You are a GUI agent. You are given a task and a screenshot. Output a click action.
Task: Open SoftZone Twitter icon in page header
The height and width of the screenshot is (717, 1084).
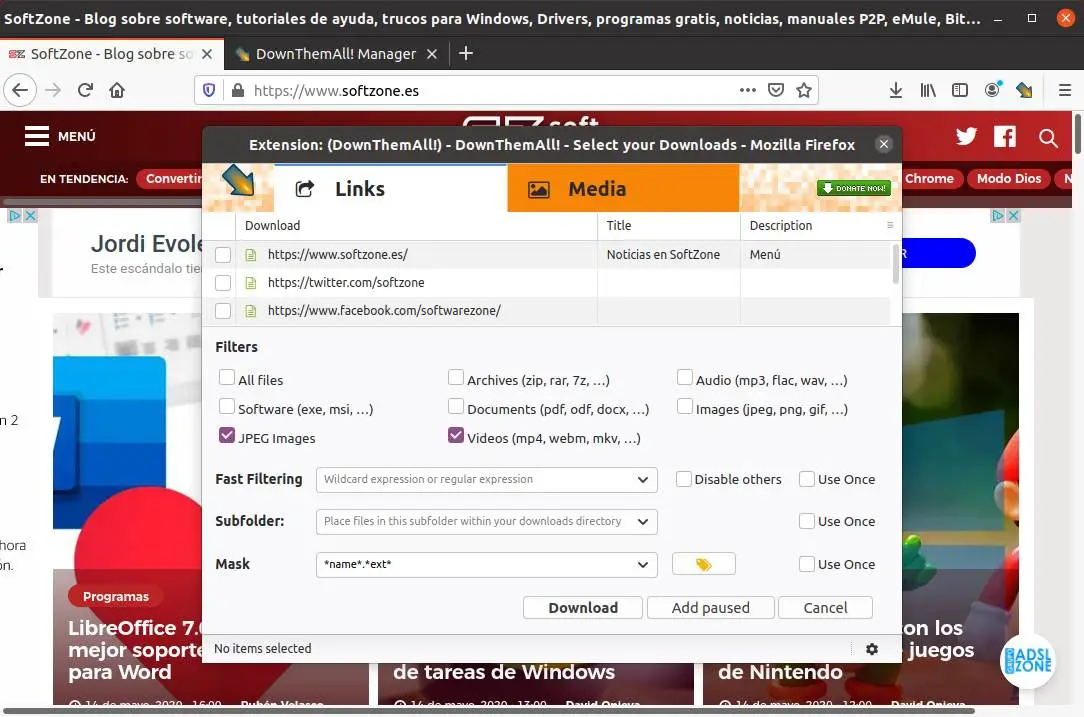[966, 136]
